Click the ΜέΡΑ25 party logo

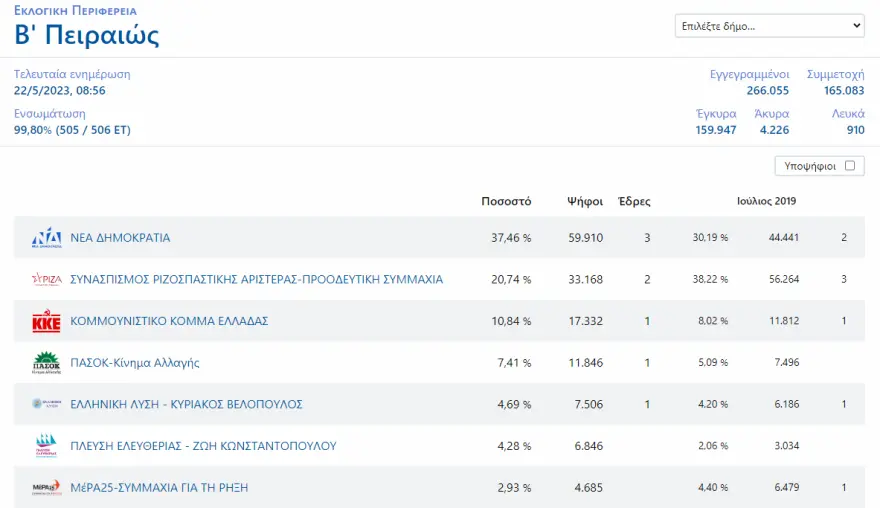coord(46,488)
